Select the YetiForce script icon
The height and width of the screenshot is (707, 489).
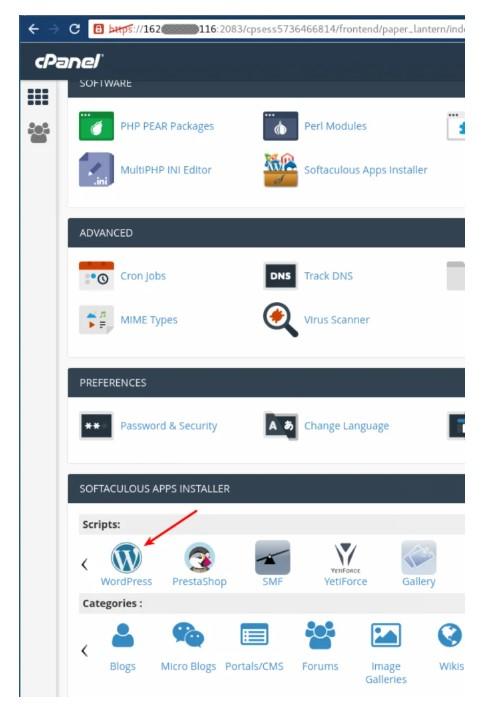coord(346,557)
